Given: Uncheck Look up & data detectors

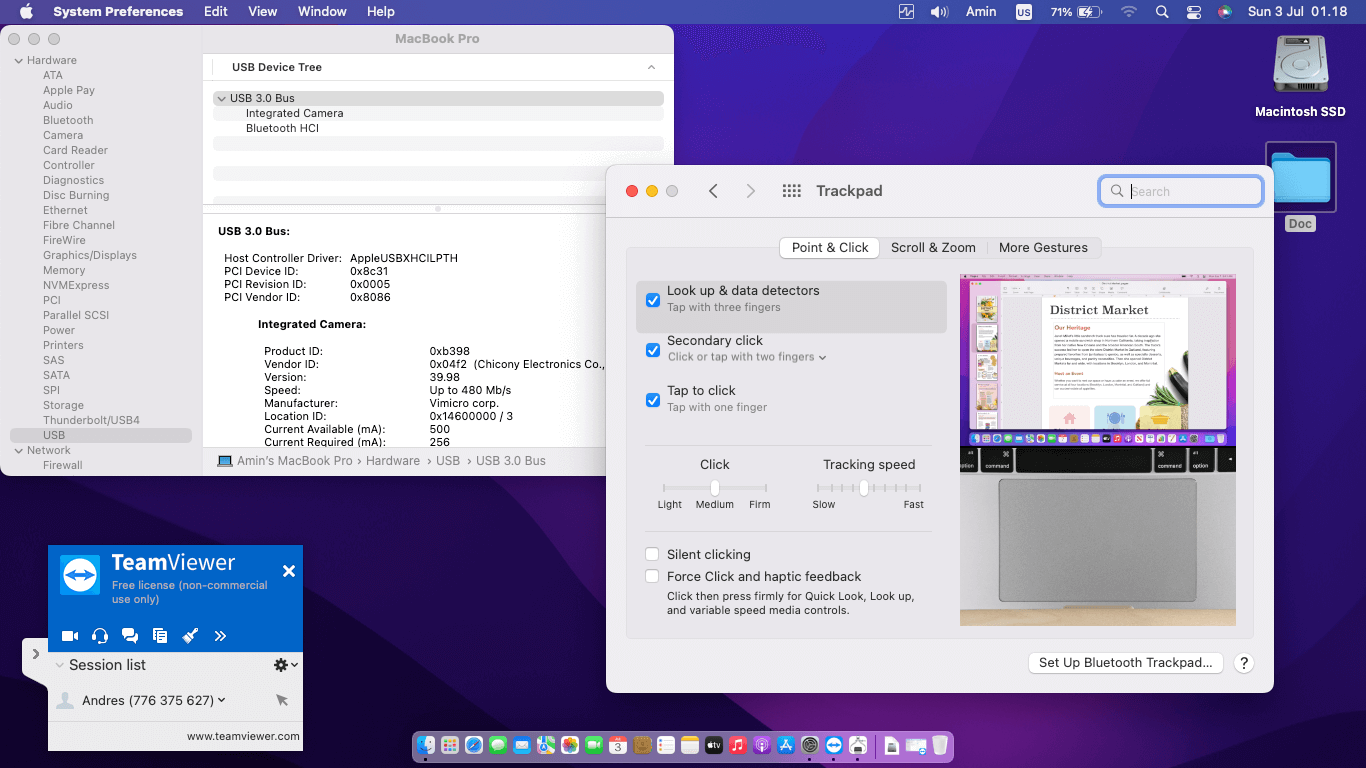Looking at the screenshot, I should (653, 300).
